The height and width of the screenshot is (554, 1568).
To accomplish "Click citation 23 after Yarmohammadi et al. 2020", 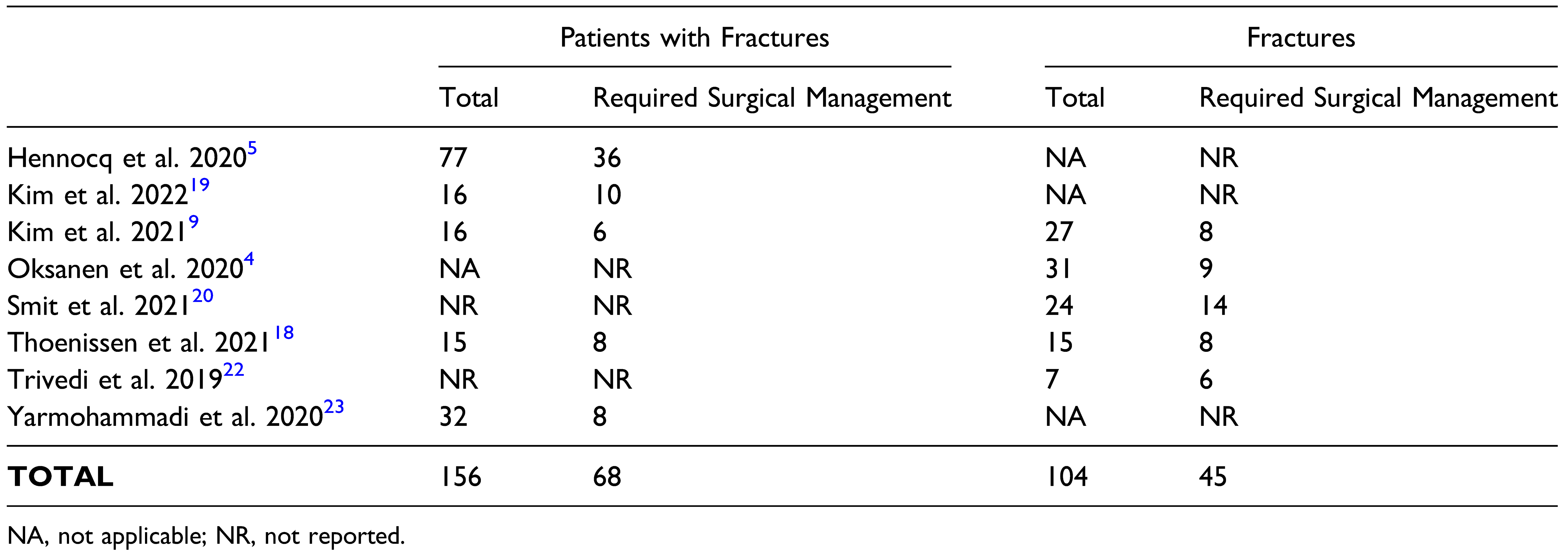I will (x=334, y=407).
